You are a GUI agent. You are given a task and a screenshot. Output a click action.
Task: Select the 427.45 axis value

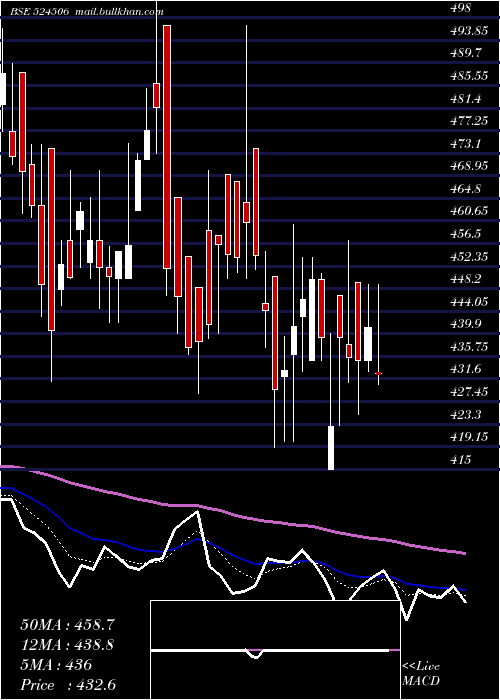click(x=469, y=392)
